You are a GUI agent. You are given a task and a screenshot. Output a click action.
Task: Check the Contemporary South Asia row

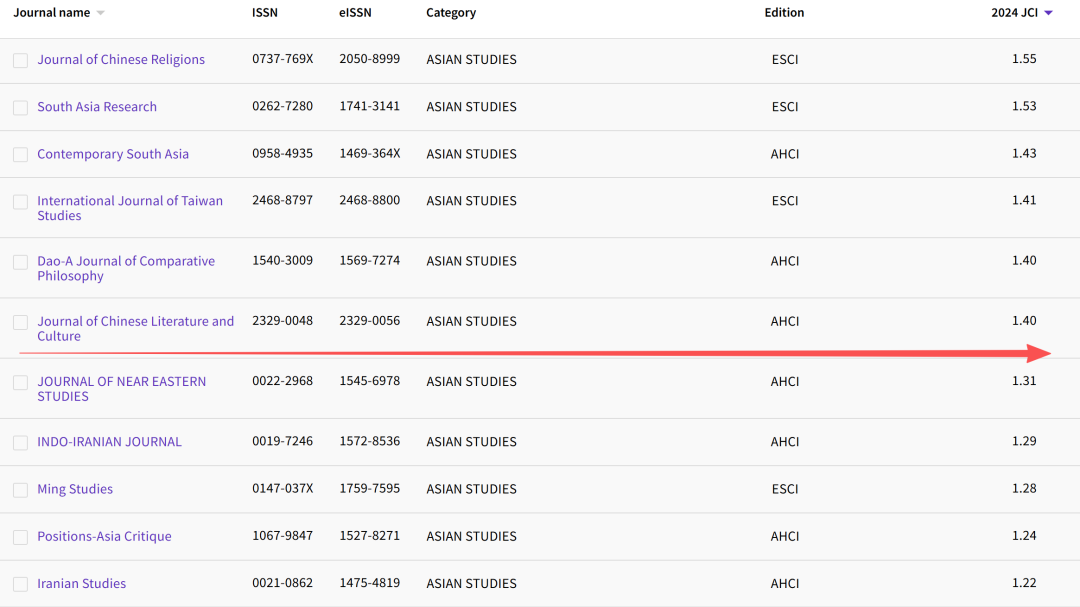(x=20, y=154)
